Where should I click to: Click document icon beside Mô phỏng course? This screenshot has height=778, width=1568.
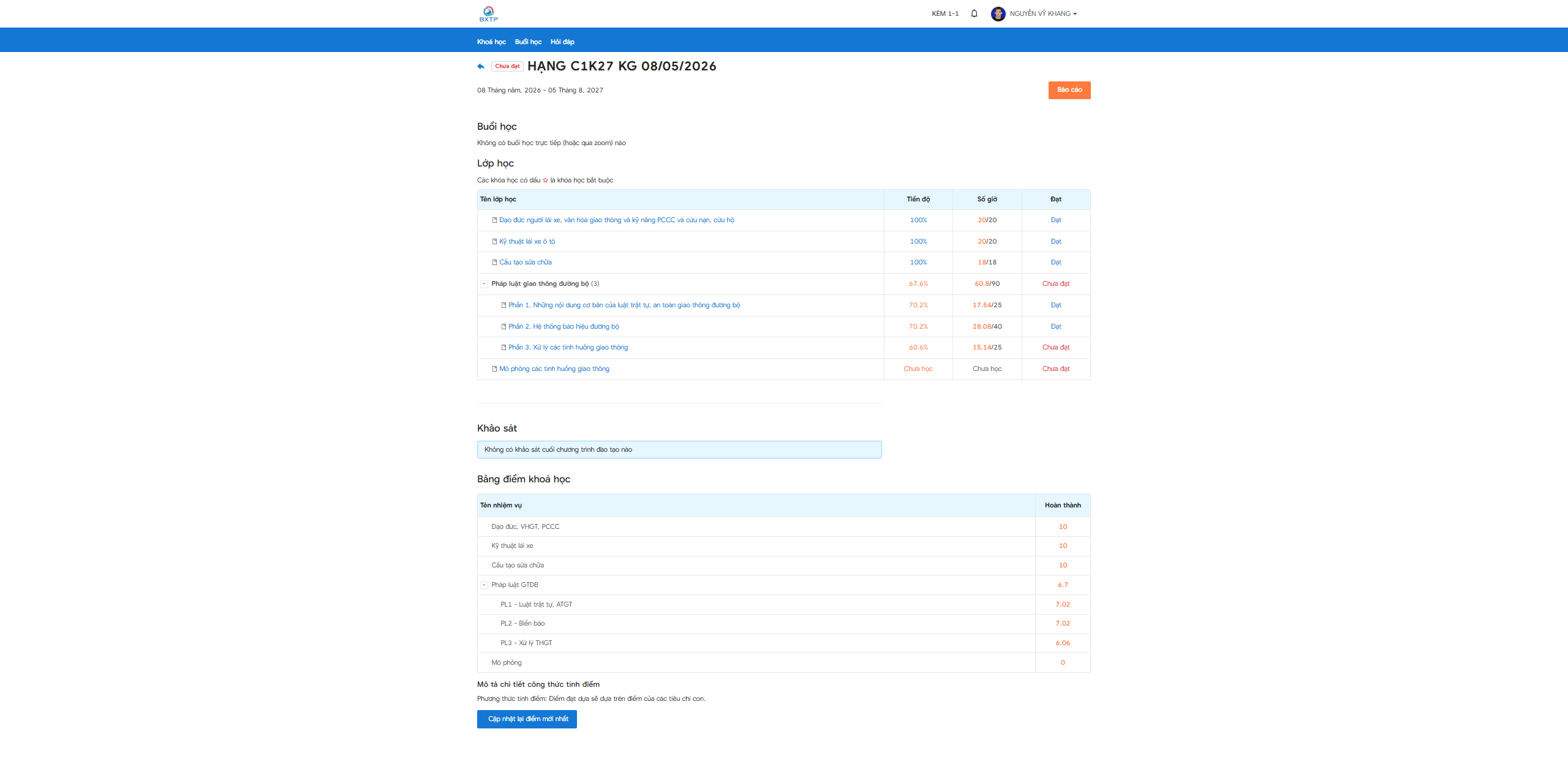[x=494, y=369]
